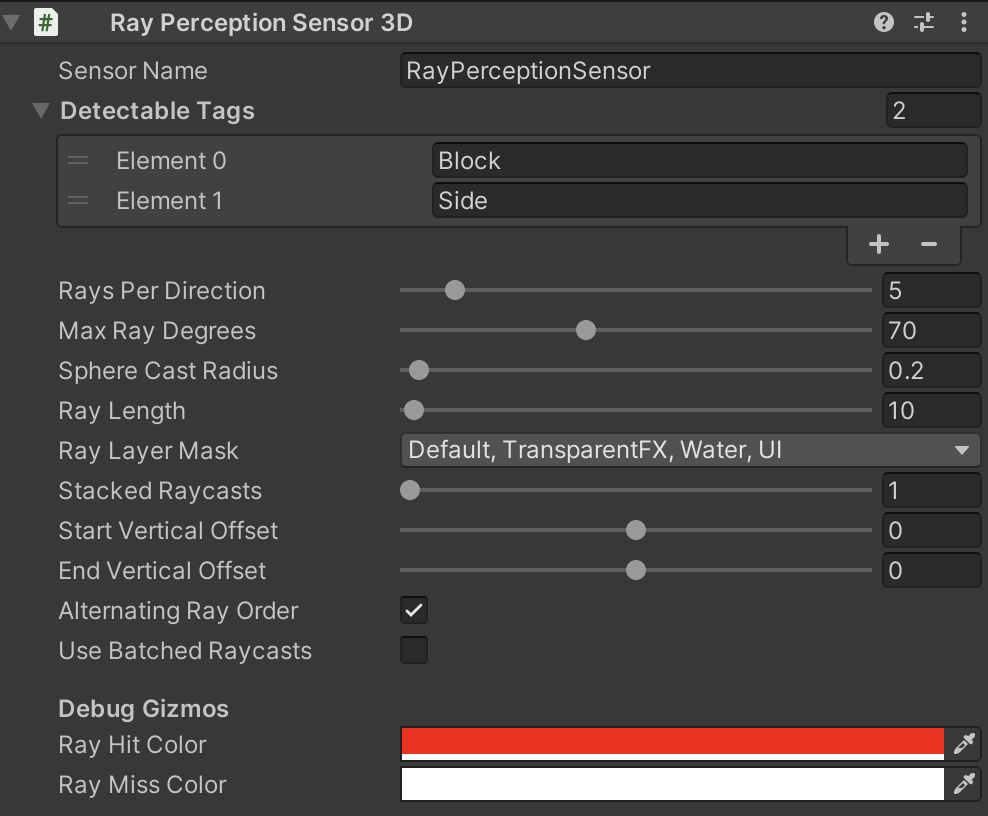Viewport: 988px width, 816px height.
Task: Click the End Vertical Offset value field
Action: [931, 570]
